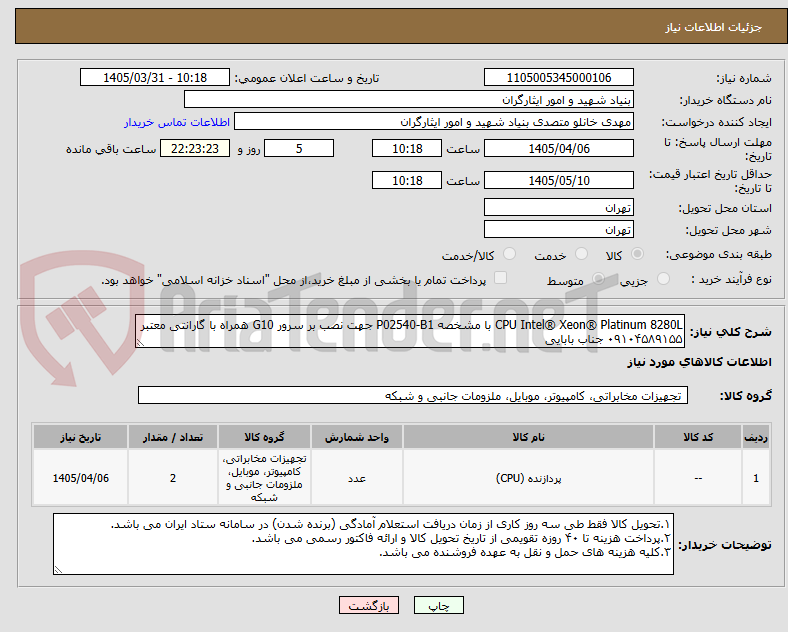This screenshot has width=788, height=632.
Task: Click the announcement date field 1405/03/31 - 10:18
Action: (x=155, y=78)
